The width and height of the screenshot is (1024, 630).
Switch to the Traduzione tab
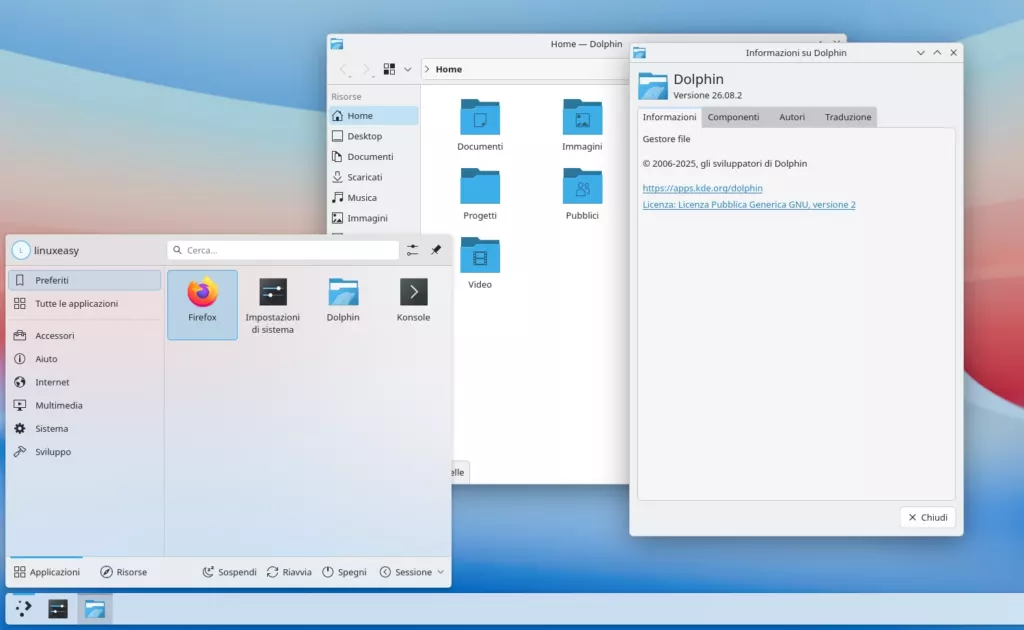[x=848, y=117]
